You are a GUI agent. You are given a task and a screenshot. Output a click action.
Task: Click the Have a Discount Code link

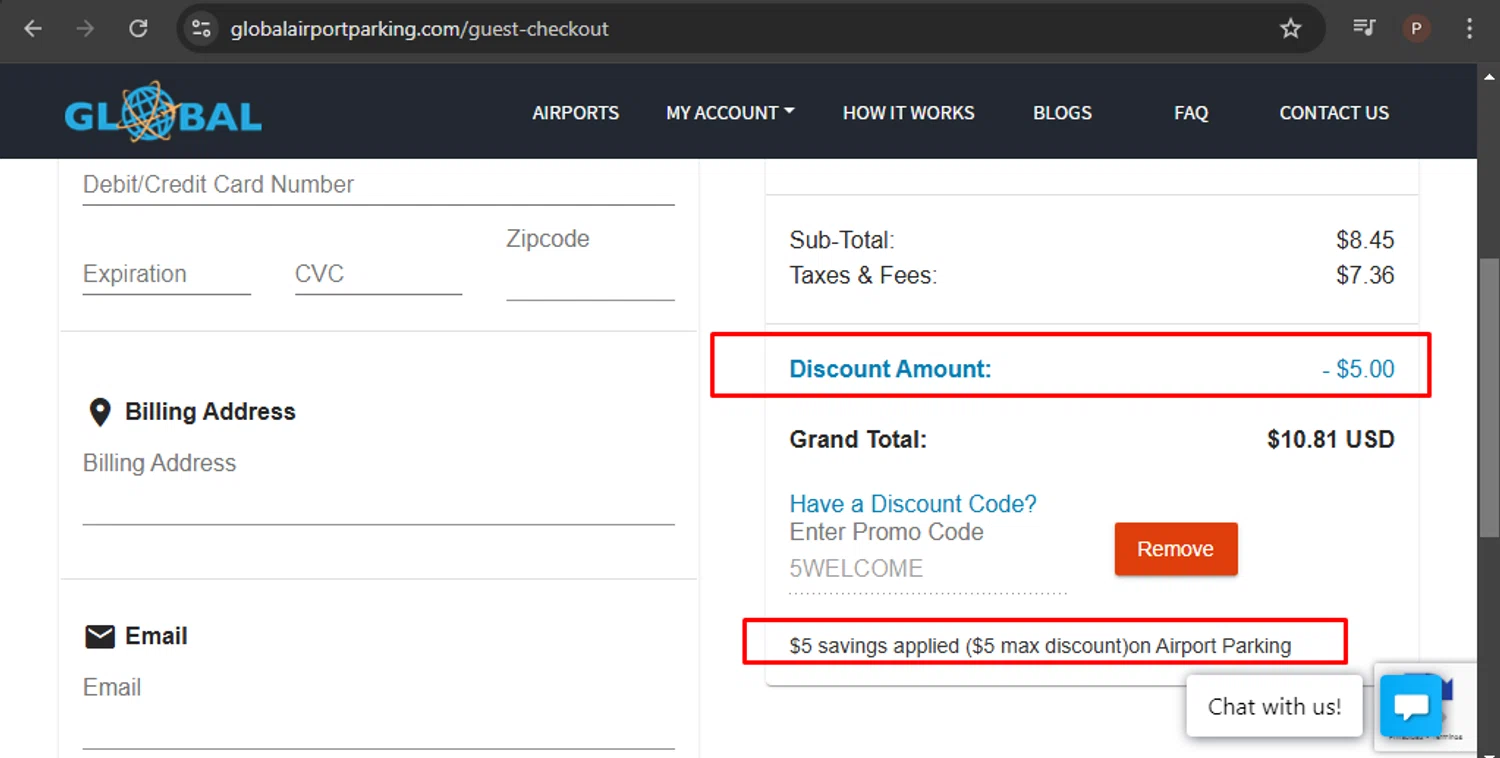[913, 504]
